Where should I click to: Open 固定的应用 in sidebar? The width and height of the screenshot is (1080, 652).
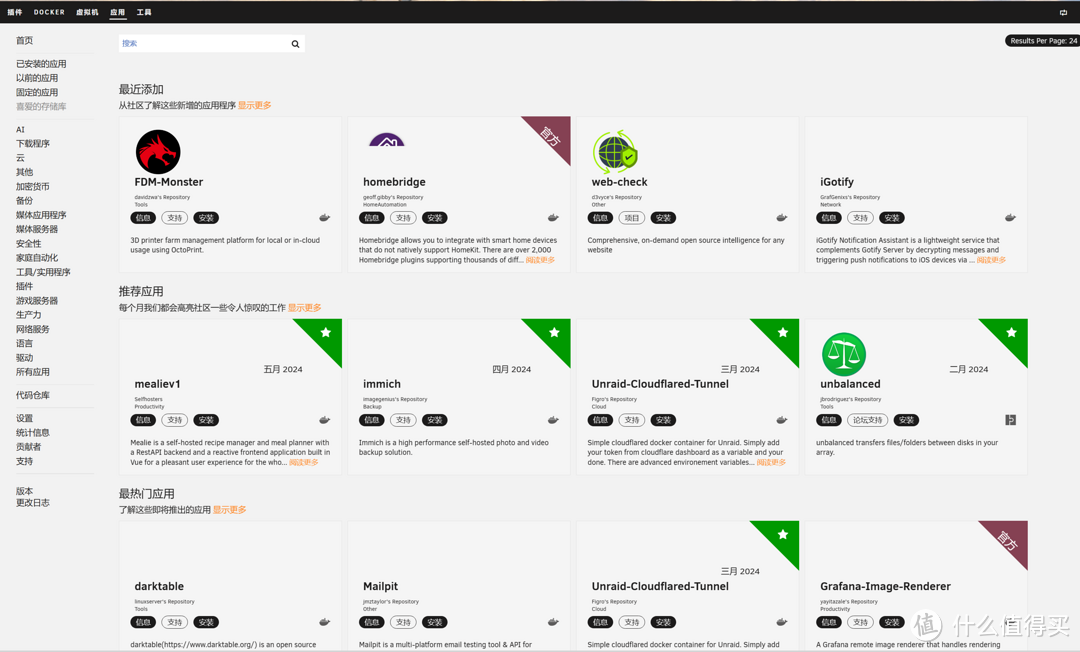(x=37, y=92)
